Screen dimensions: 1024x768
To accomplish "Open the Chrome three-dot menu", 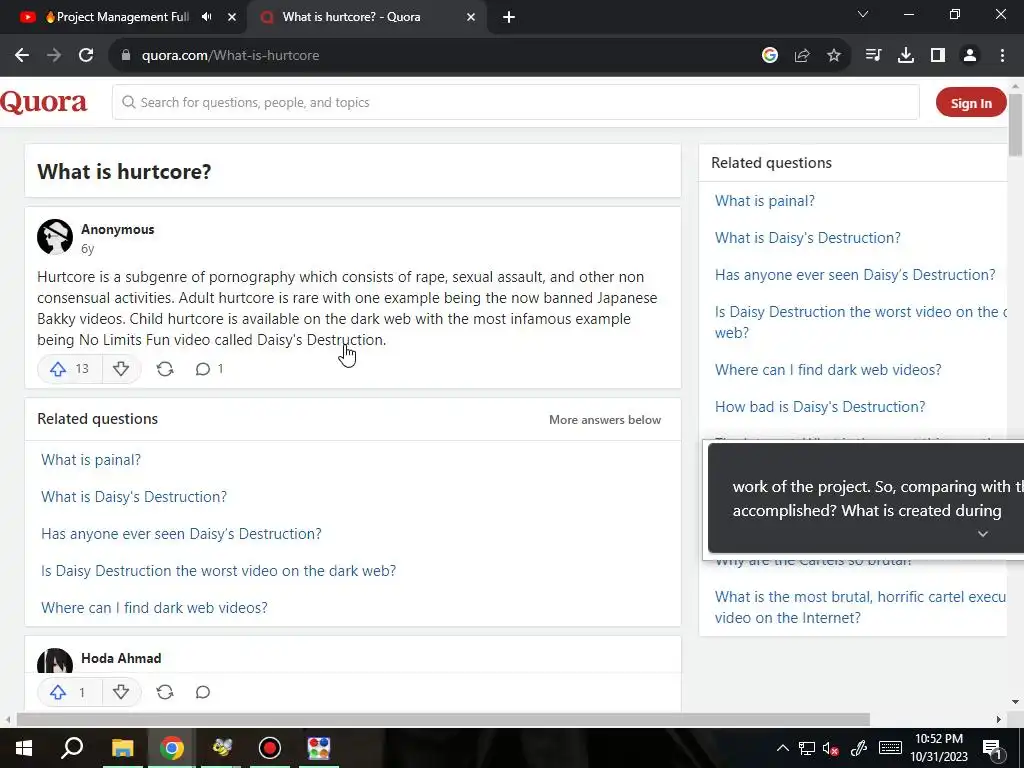I will [1002, 56].
